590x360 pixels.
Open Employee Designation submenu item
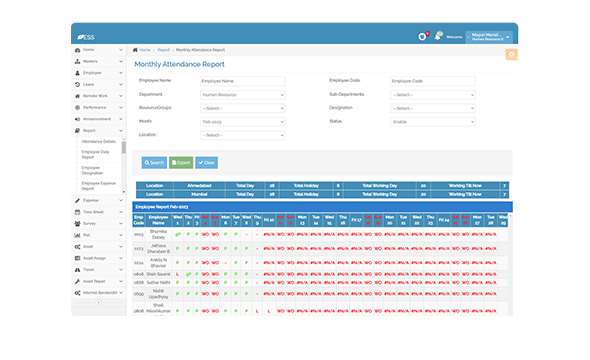coord(92,170)
